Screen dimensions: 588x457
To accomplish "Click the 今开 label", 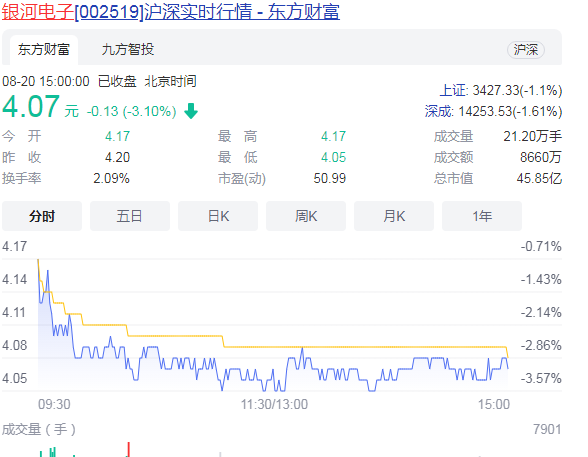I will [22, 136].
